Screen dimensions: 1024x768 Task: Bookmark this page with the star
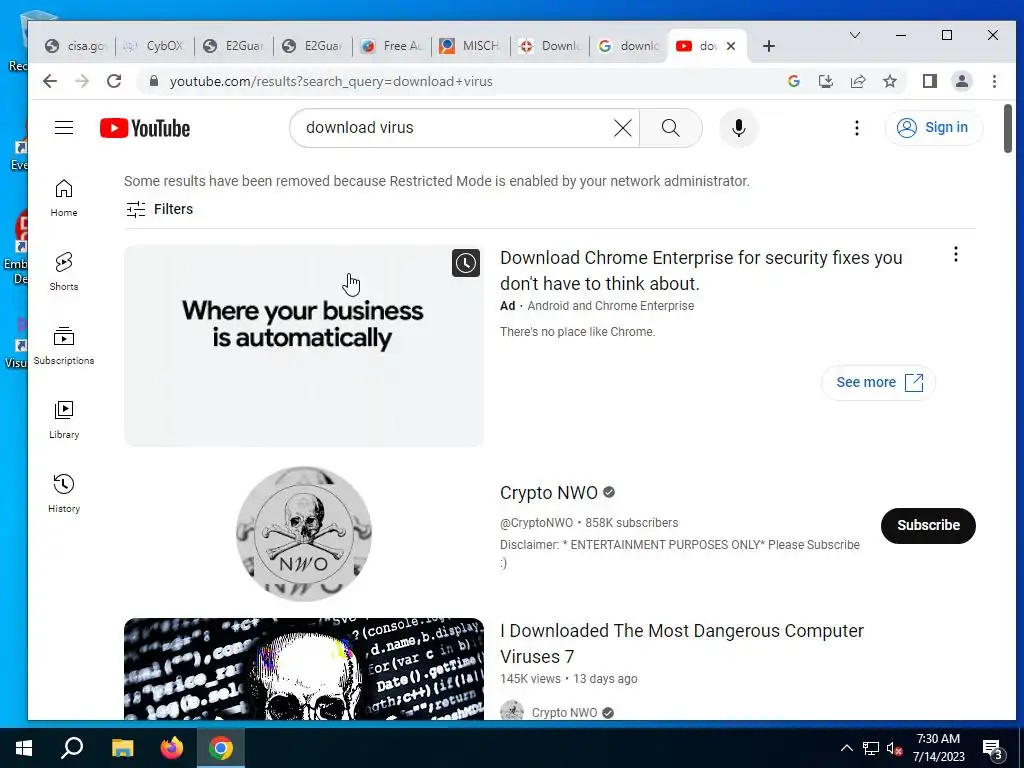pyautogui.click(x=889, y=82)
